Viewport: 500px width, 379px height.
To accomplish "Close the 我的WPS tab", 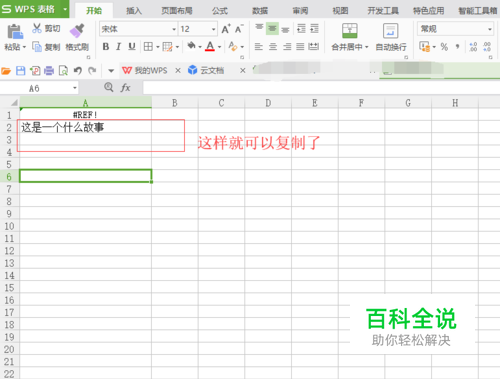I will [178, 70].
